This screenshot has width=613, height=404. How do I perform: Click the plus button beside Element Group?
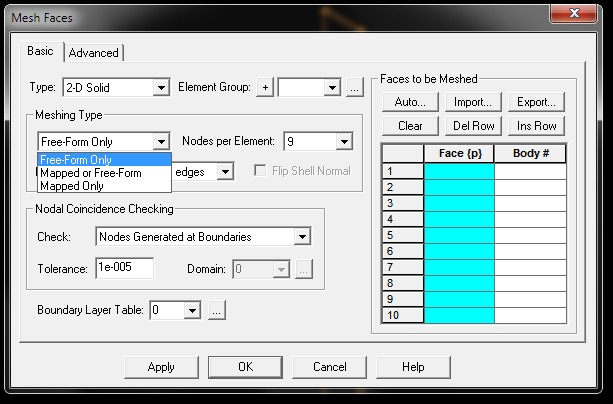coord(265,87)
